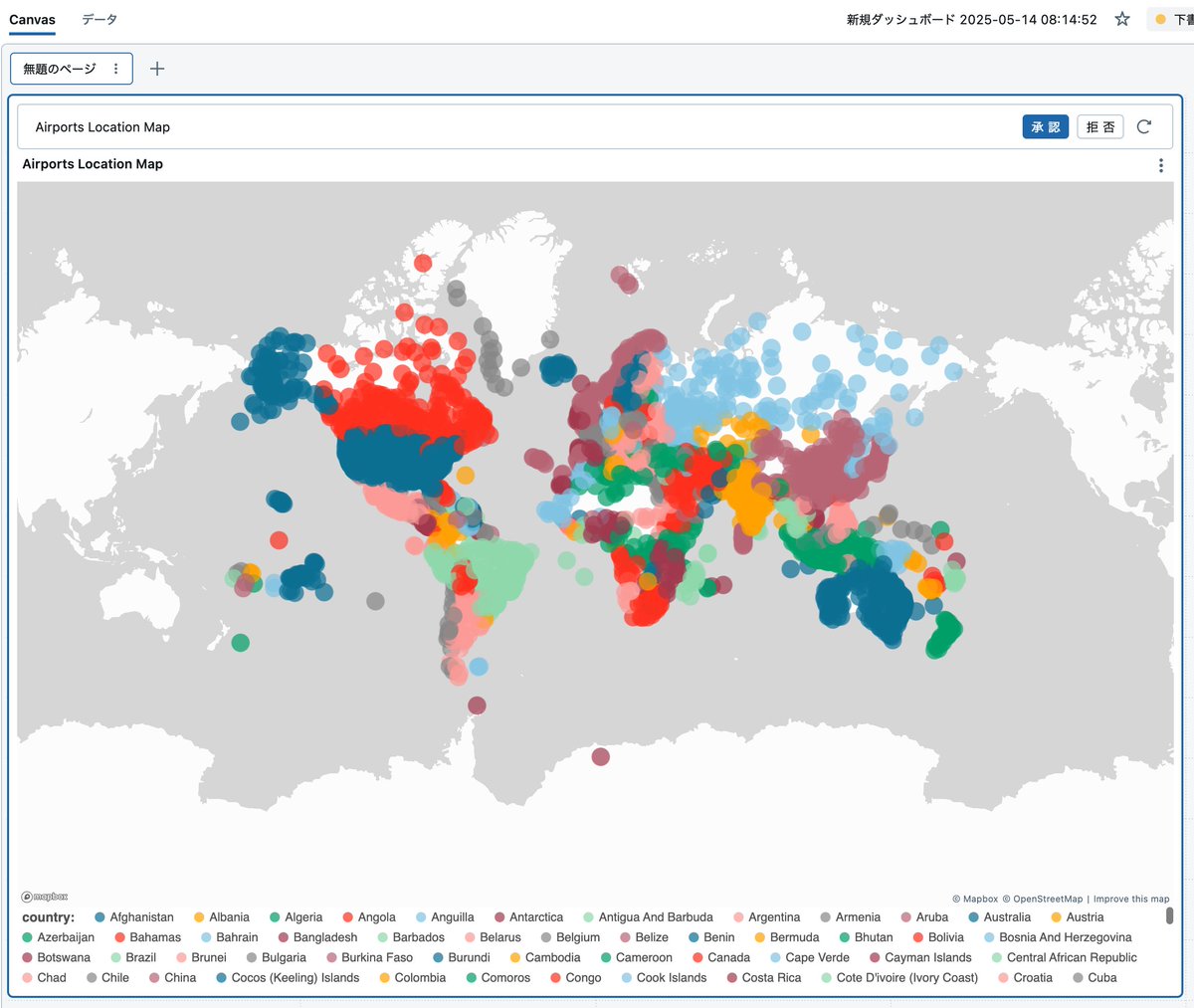
Task: Reject with the 拒否 button
Action: (x=1099, y=126)
